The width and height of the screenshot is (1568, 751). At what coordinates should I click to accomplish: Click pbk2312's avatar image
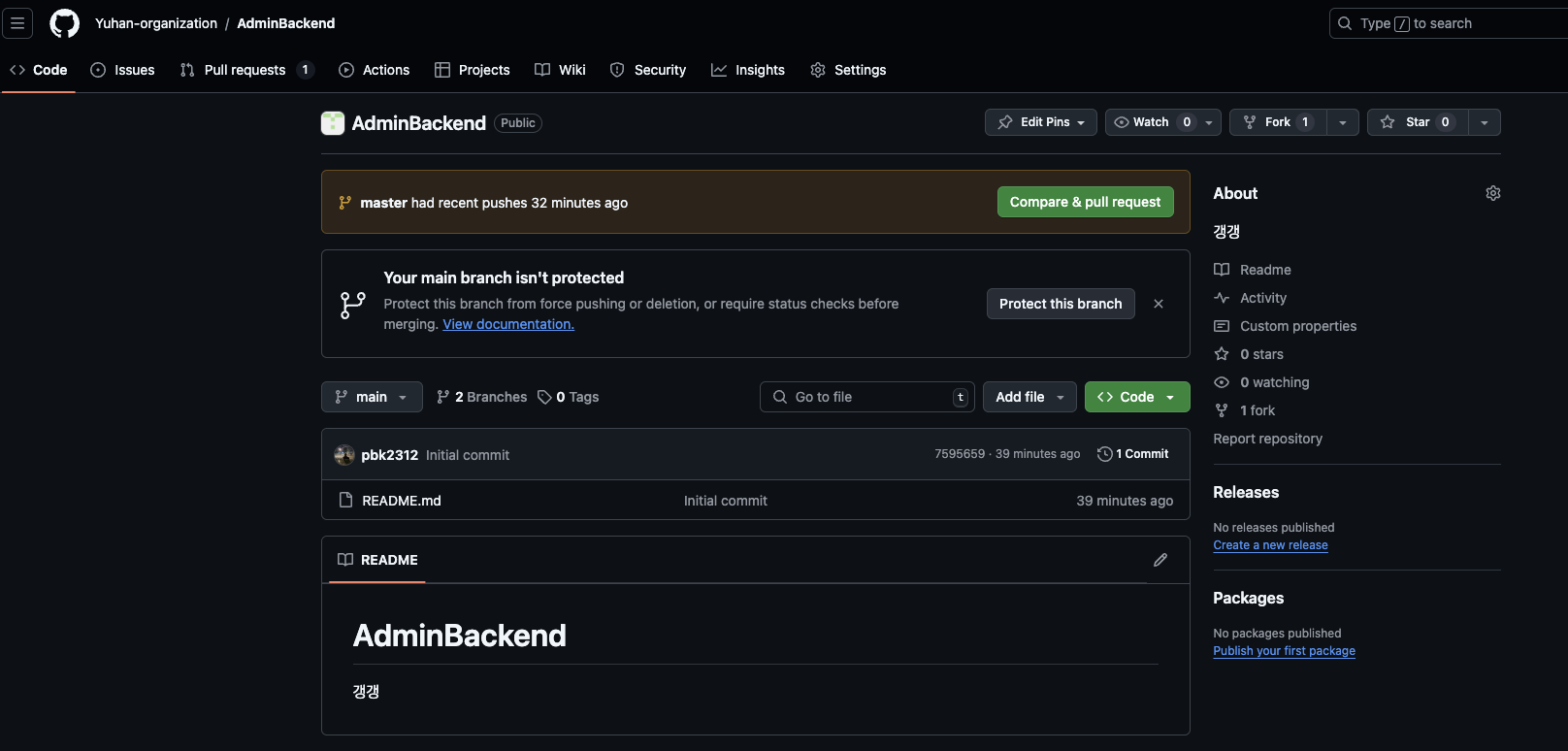(344, 454)
